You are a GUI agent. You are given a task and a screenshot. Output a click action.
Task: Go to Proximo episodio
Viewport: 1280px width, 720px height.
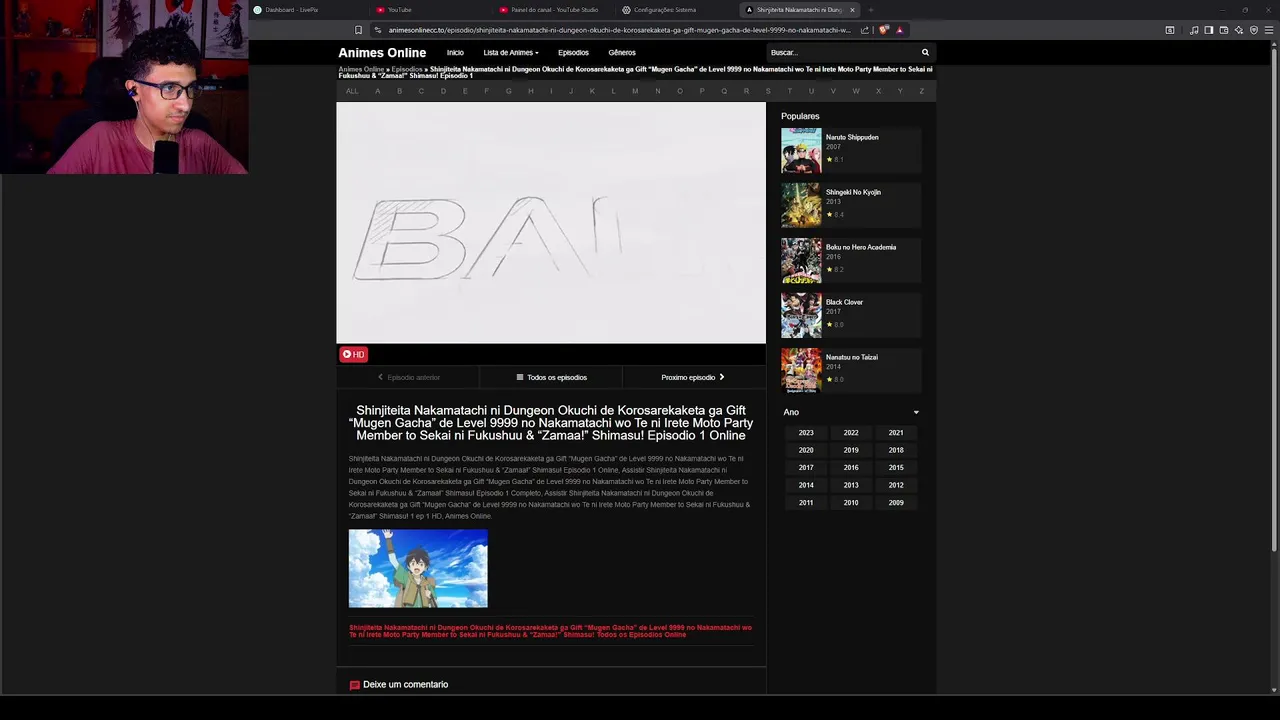[x=692, y=377]
